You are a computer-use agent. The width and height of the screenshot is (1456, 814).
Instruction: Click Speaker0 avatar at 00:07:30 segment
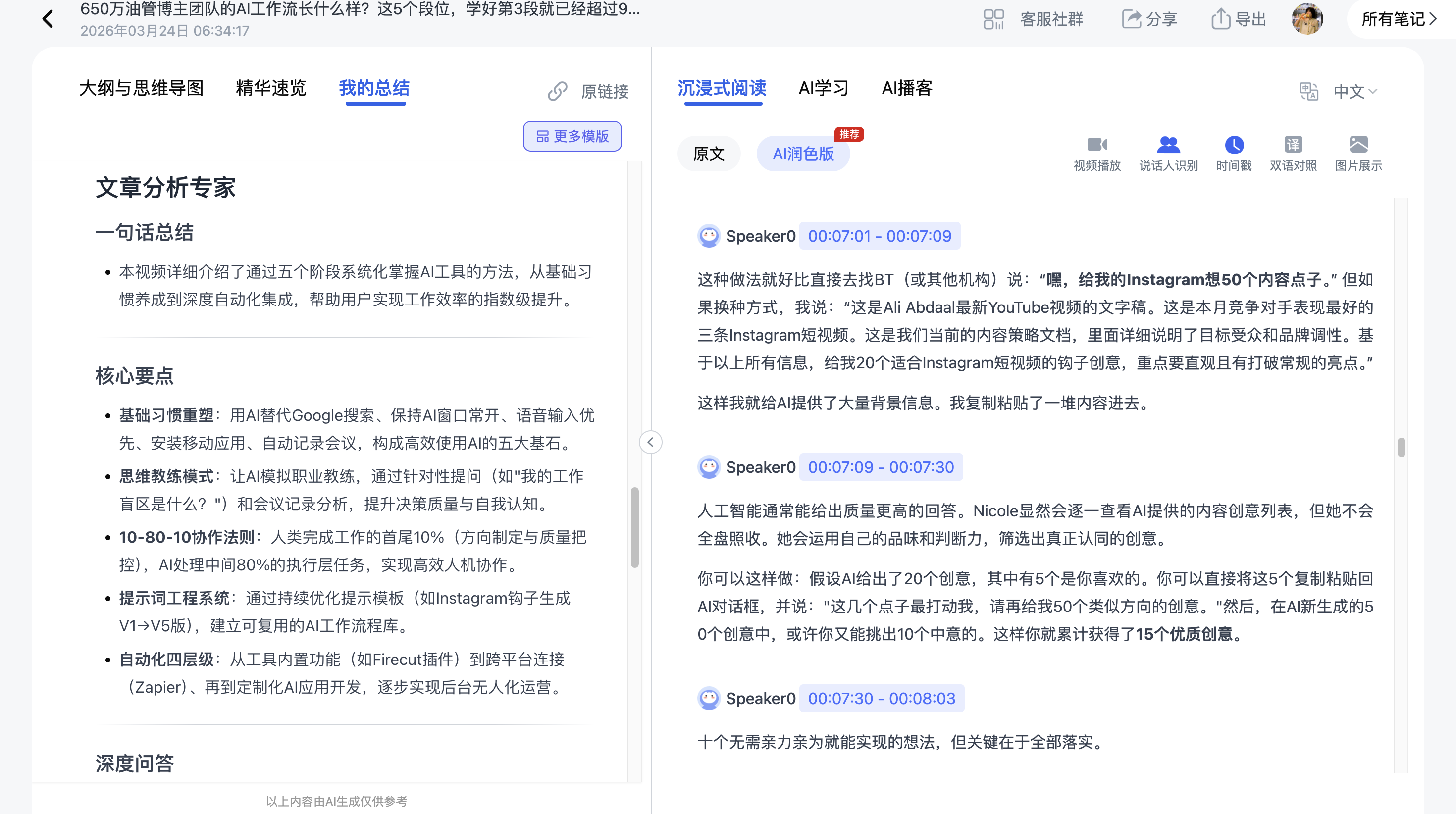coord(708,698)
